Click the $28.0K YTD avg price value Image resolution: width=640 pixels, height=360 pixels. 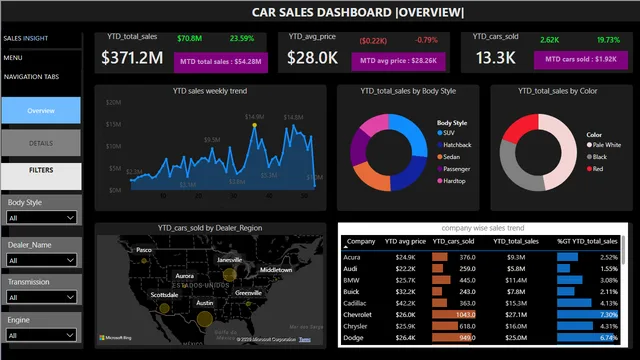click(312, 58)
